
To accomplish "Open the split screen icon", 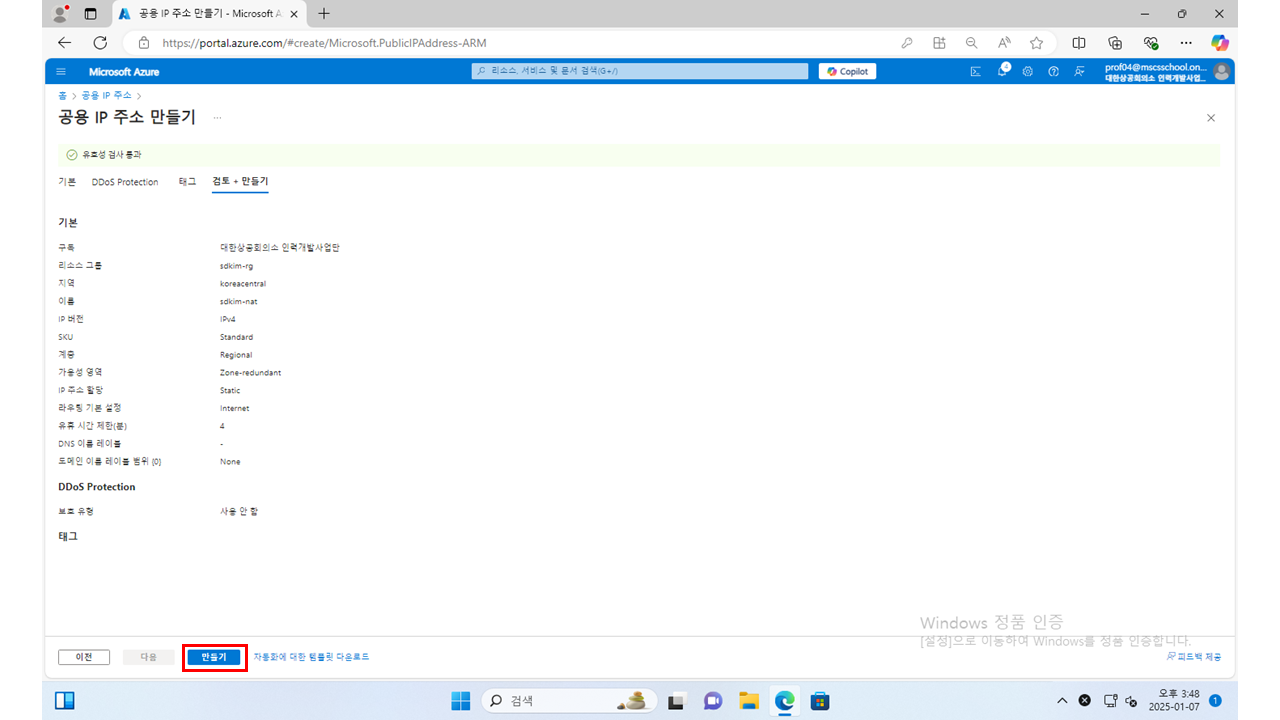I will (x=1079, y=43).
